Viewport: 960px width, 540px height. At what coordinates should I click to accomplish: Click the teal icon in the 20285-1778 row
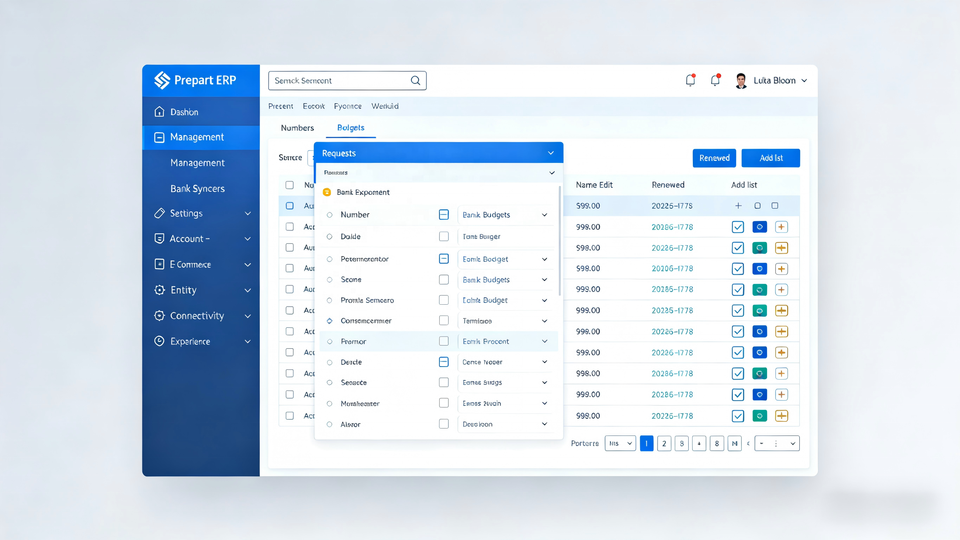[759, 290]
